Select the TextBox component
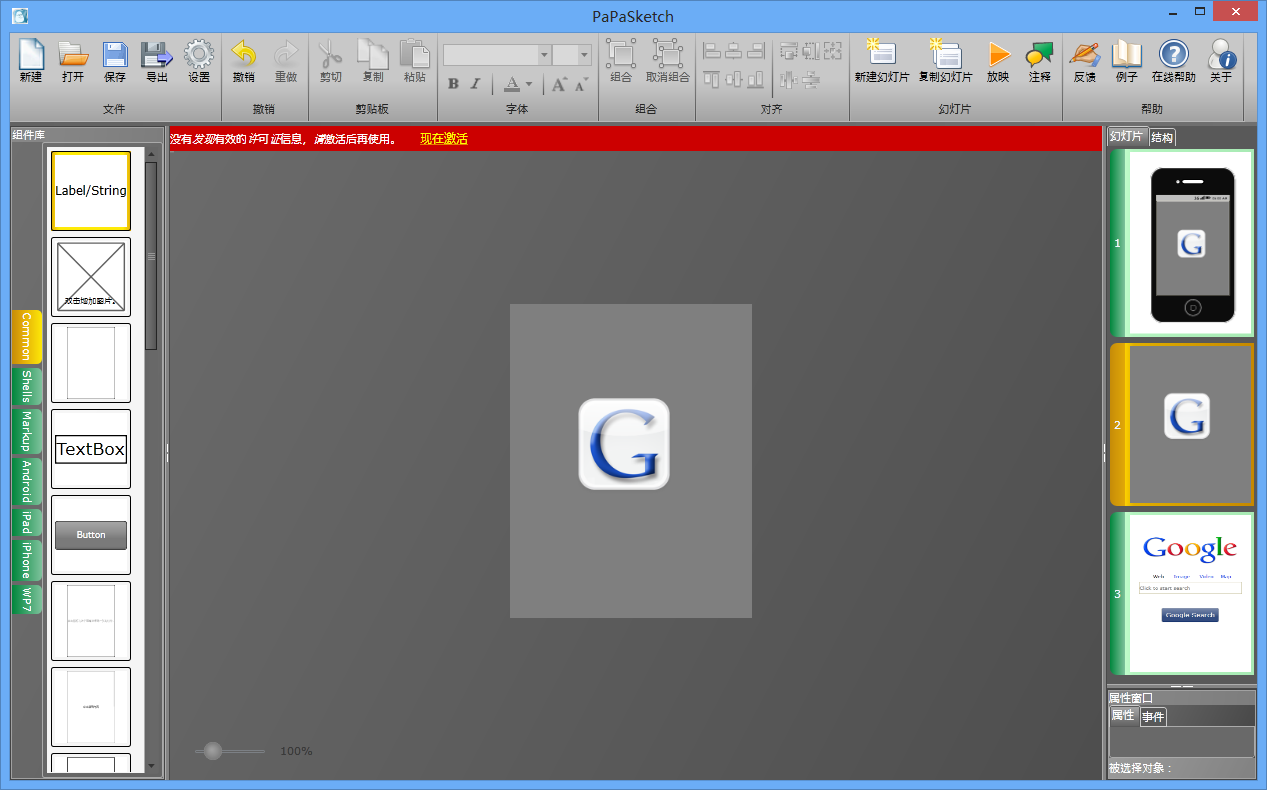The image size is (1267, 790). pos(91,449)
